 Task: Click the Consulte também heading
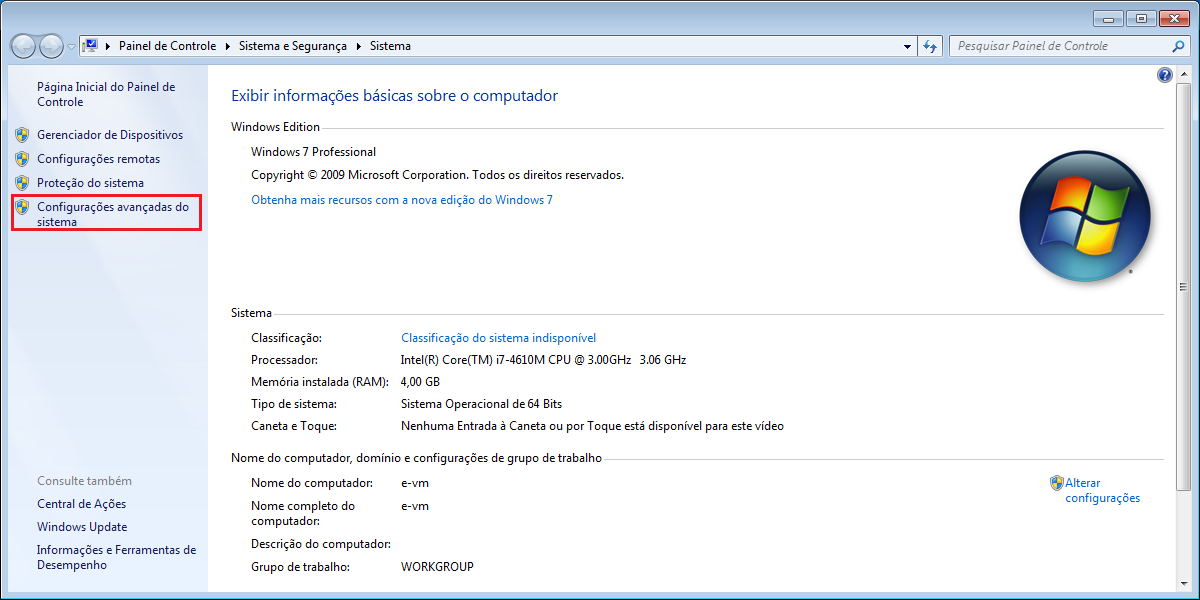[x=84, y=481]
